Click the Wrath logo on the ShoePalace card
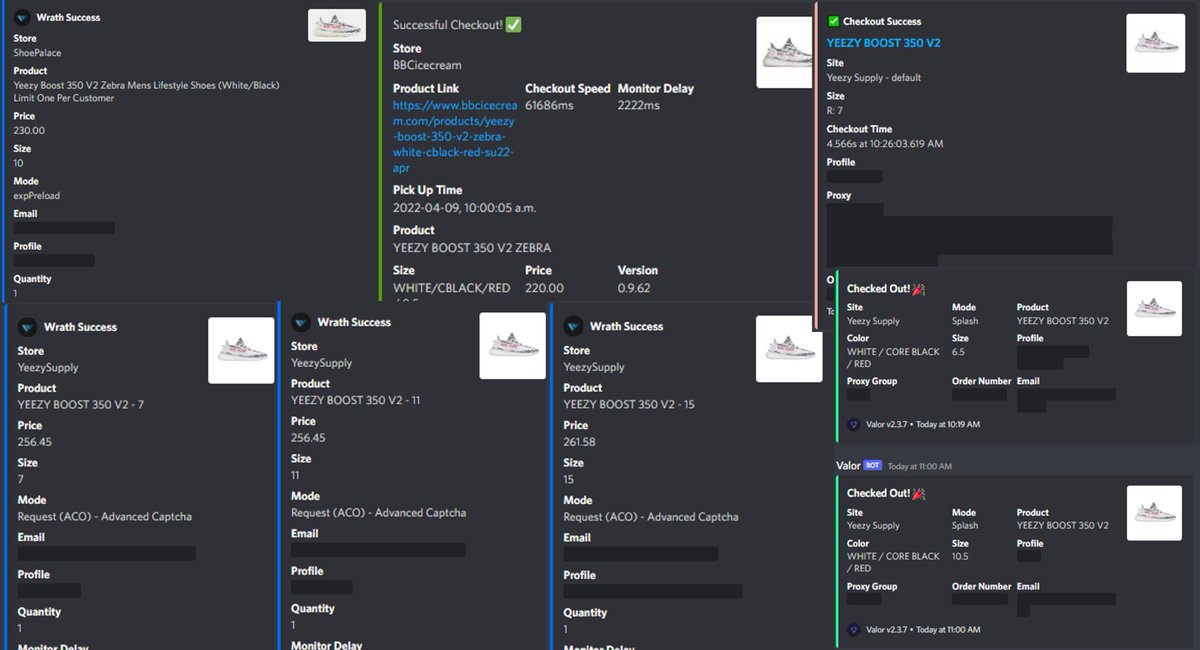Image resolution: width=1200 pixels, height=650 pixels. [22, 17]
